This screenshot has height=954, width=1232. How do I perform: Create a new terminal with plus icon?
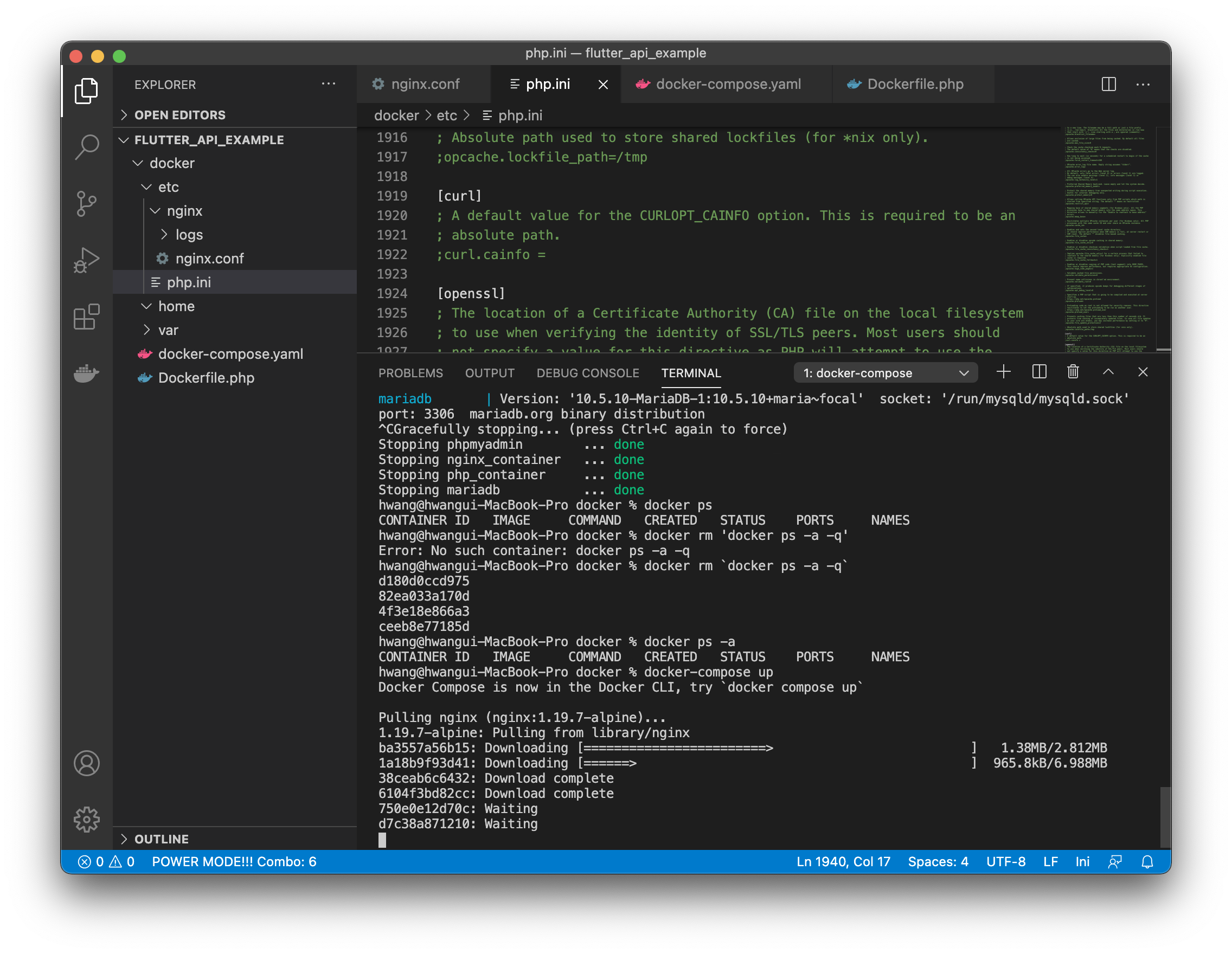point(1004,372)
